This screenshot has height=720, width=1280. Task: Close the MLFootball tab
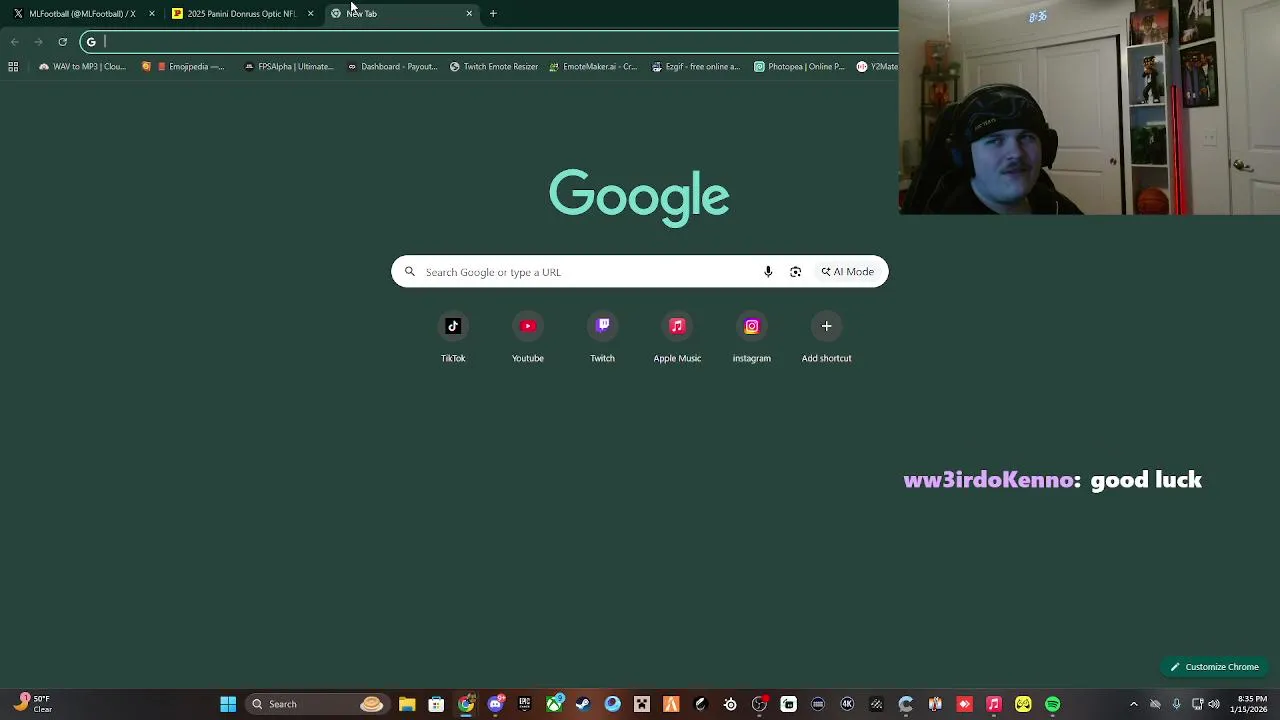(152, 13)
